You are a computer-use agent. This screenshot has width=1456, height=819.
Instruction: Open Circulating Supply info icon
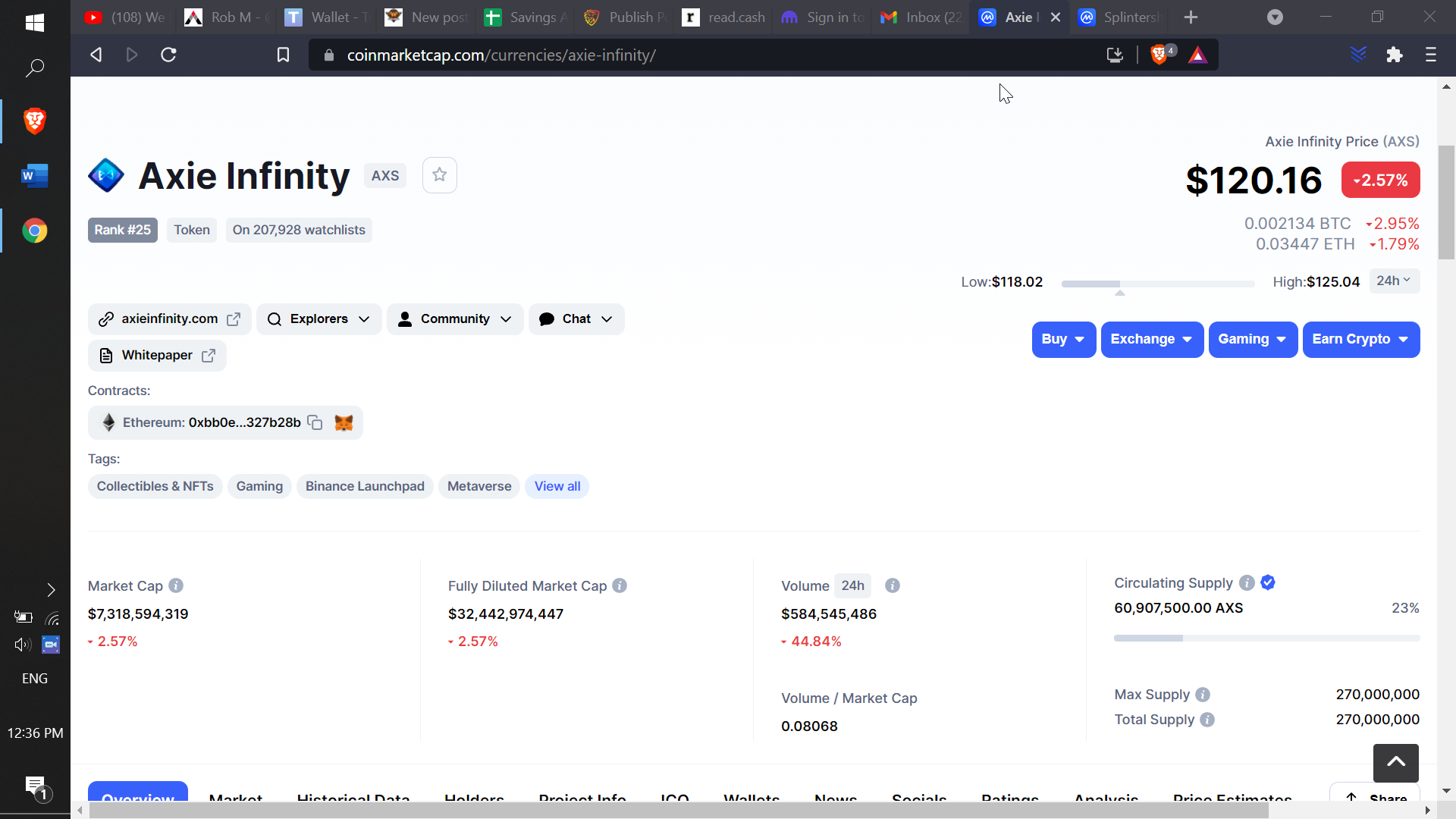point(1247,582)
